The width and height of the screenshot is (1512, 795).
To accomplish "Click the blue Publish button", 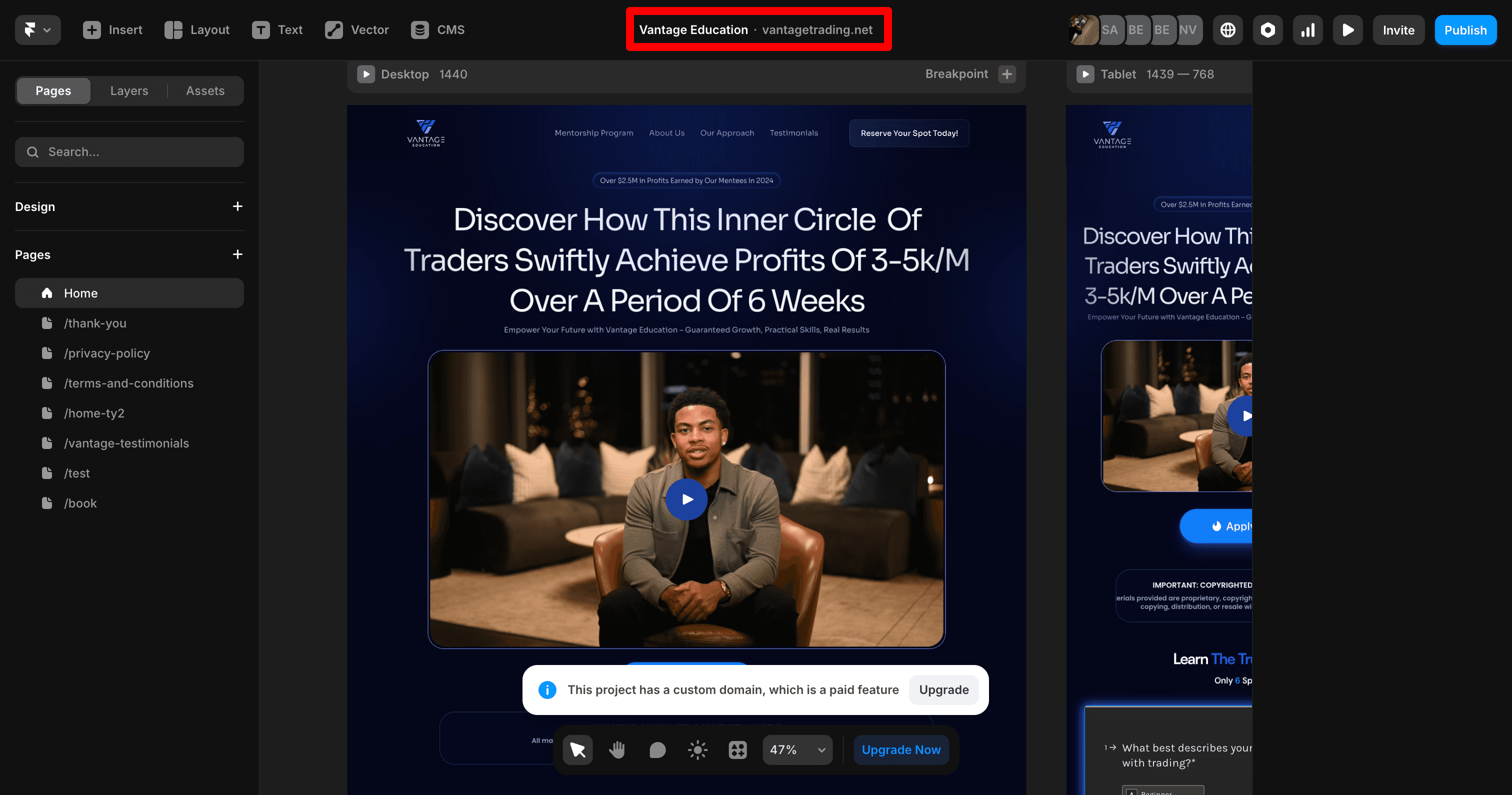I will click(1465, 30).
